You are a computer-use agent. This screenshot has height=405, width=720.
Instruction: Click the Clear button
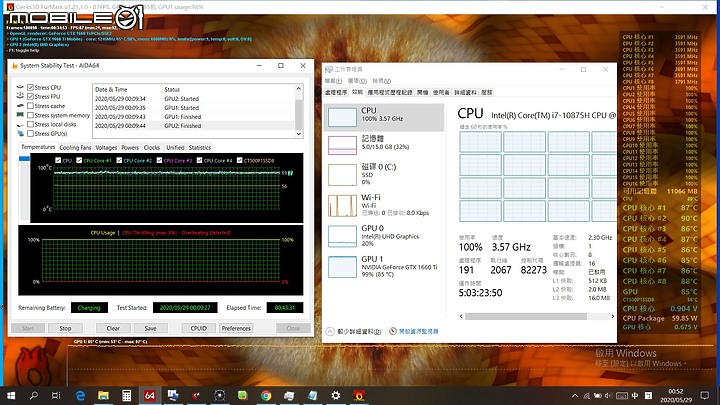113,328
